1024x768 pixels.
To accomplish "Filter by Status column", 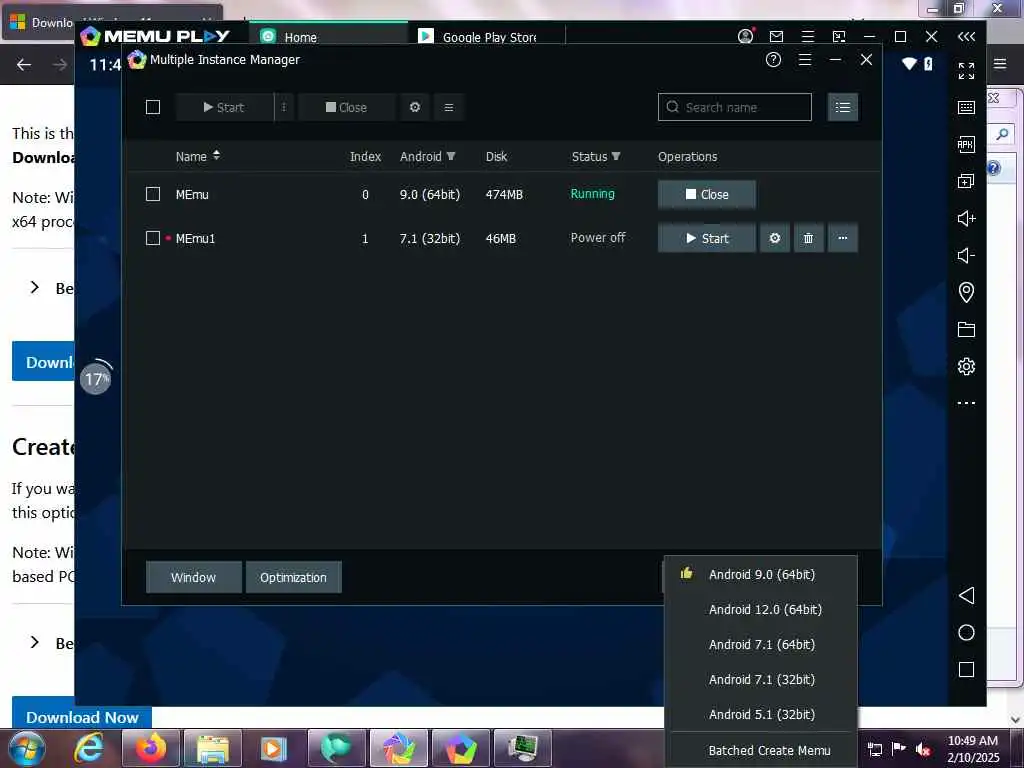I will 596,156.
